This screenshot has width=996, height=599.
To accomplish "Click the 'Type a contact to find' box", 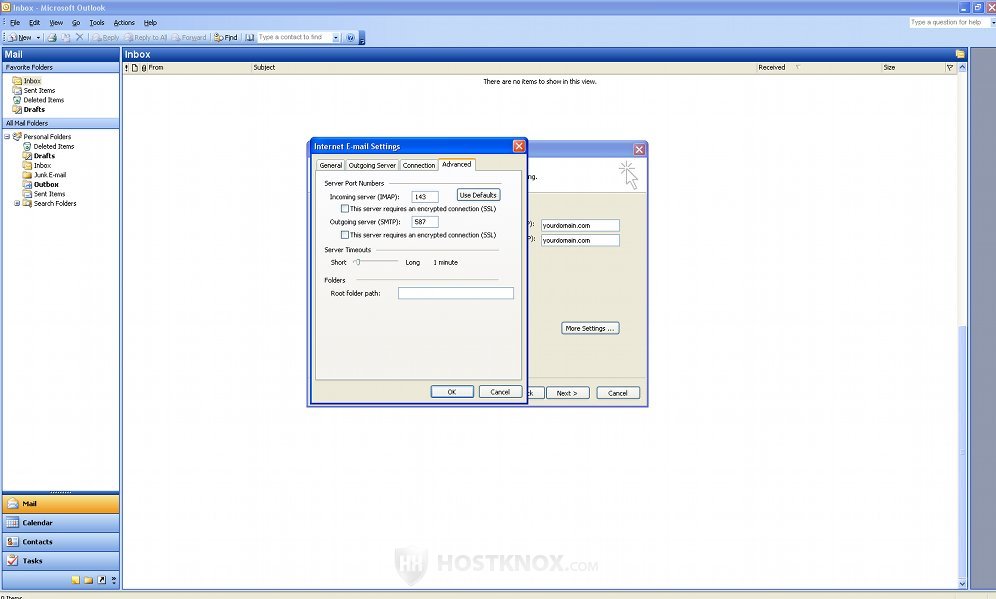I will coord(295,37).
